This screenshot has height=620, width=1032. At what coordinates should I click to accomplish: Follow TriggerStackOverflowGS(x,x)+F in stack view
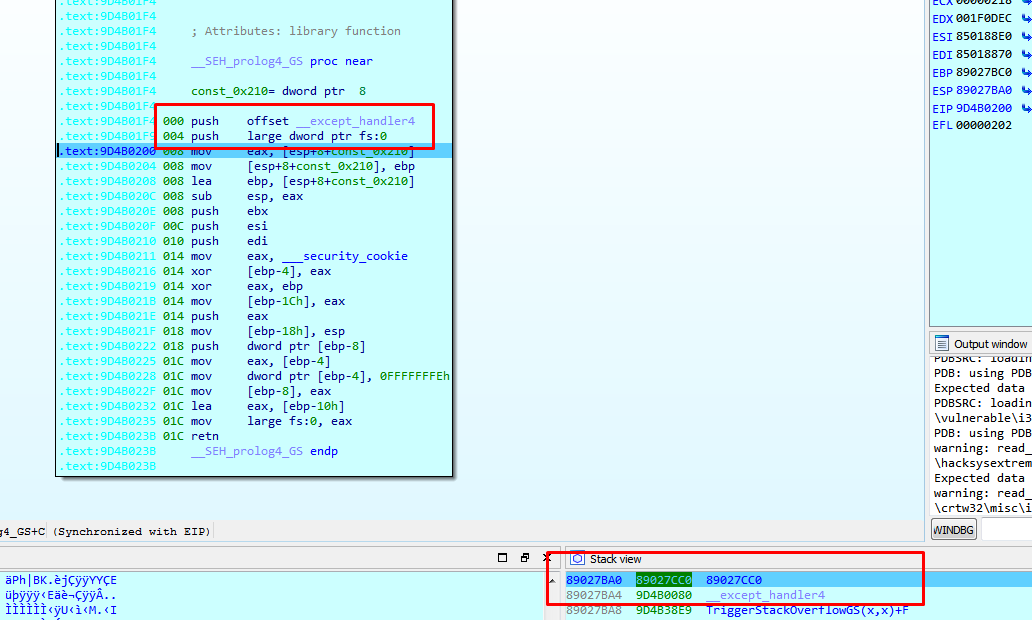(806, 610)
